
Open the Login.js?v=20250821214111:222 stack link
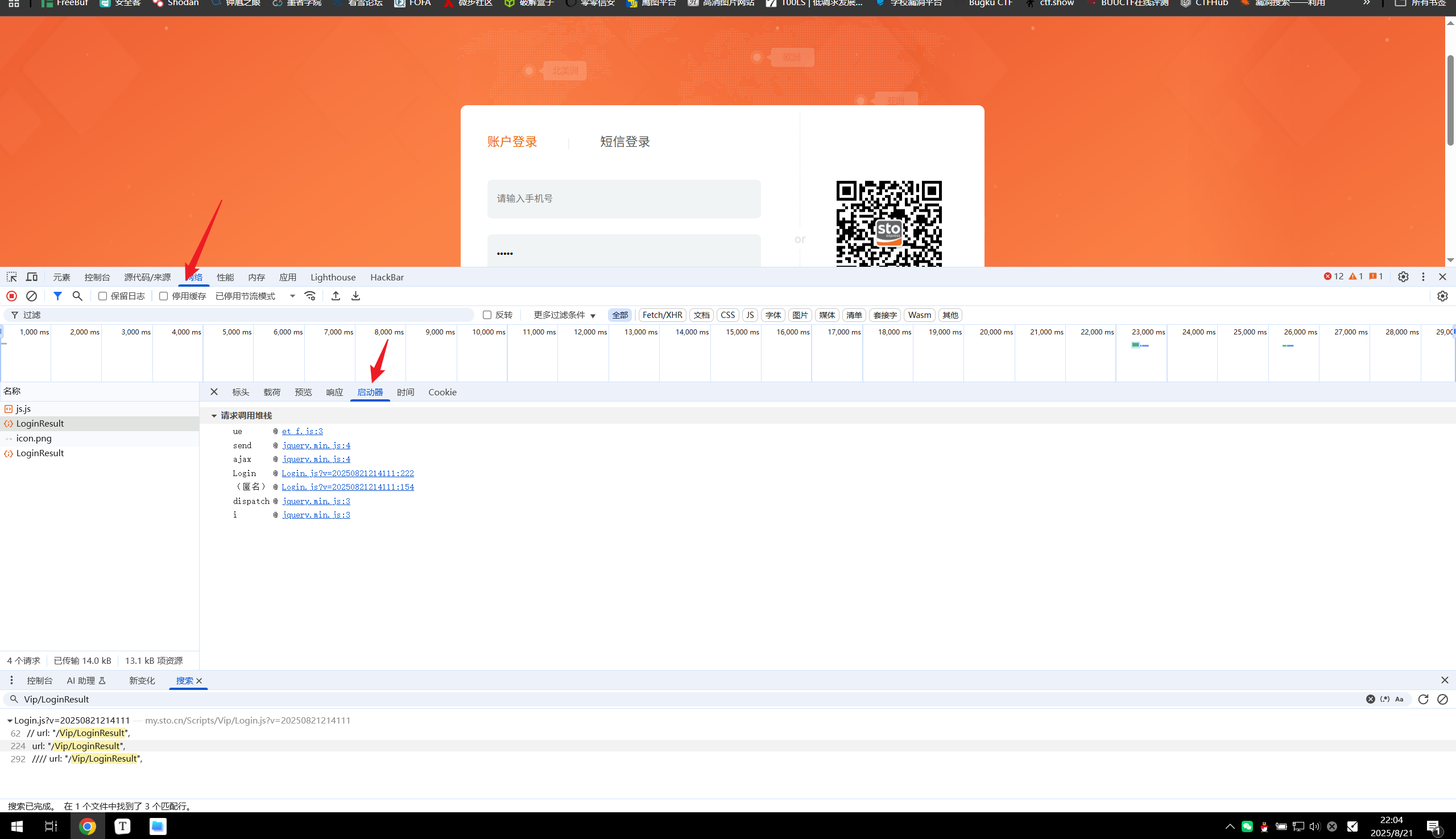pyautogui.click(x=348, y=473)
